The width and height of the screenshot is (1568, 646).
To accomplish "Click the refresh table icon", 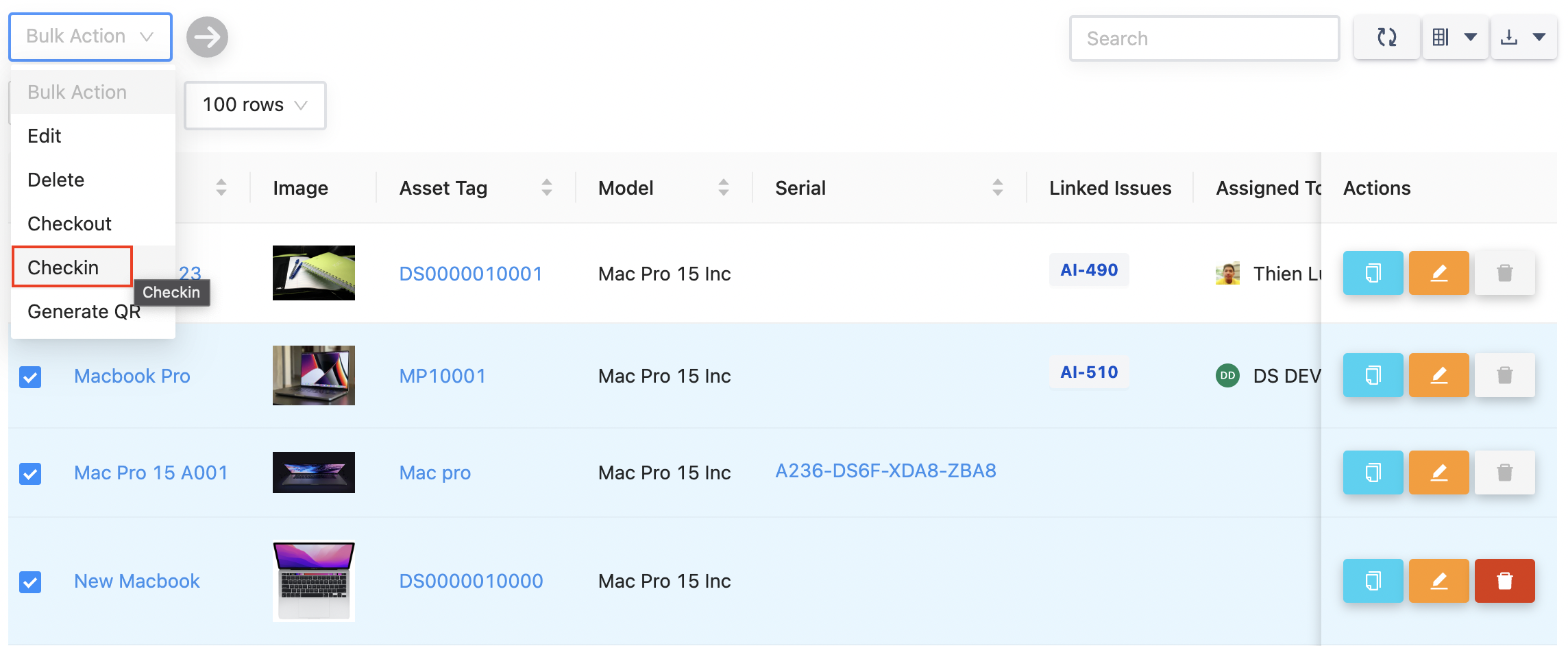I will click(1386, 37).
